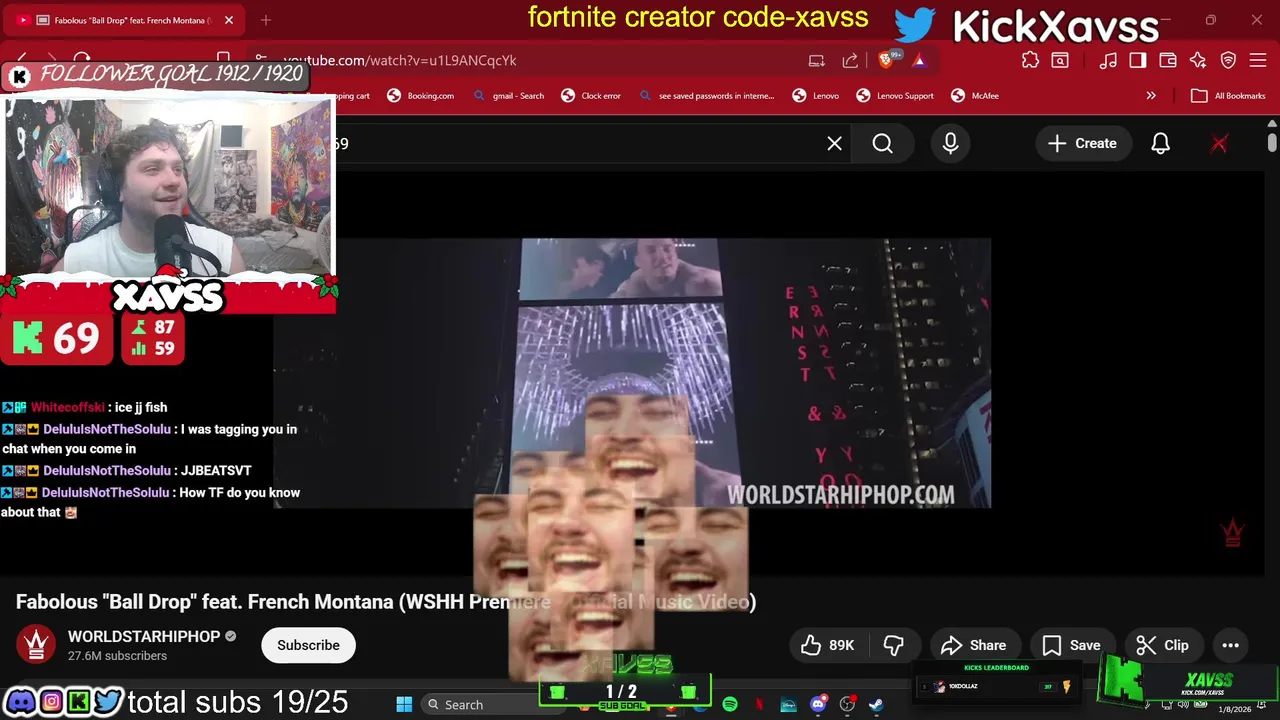The height and width of the screenshot is (720, 1280).
Task: Open Spotify from the taskbar
Action: click(x=730, y=705)
